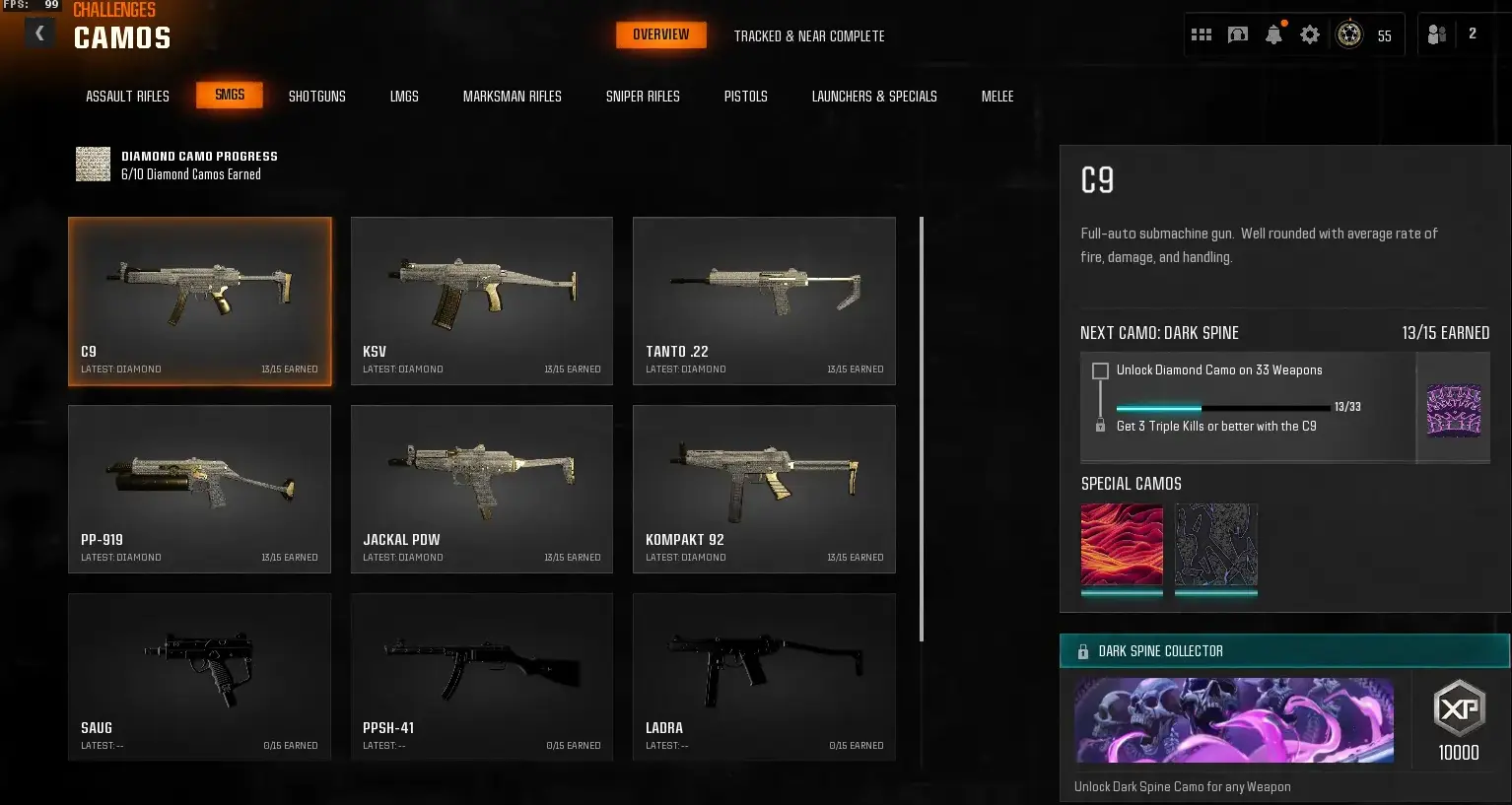Open the settings gear
This screenshot has width=1512, height=805.
coord(1310,34)
